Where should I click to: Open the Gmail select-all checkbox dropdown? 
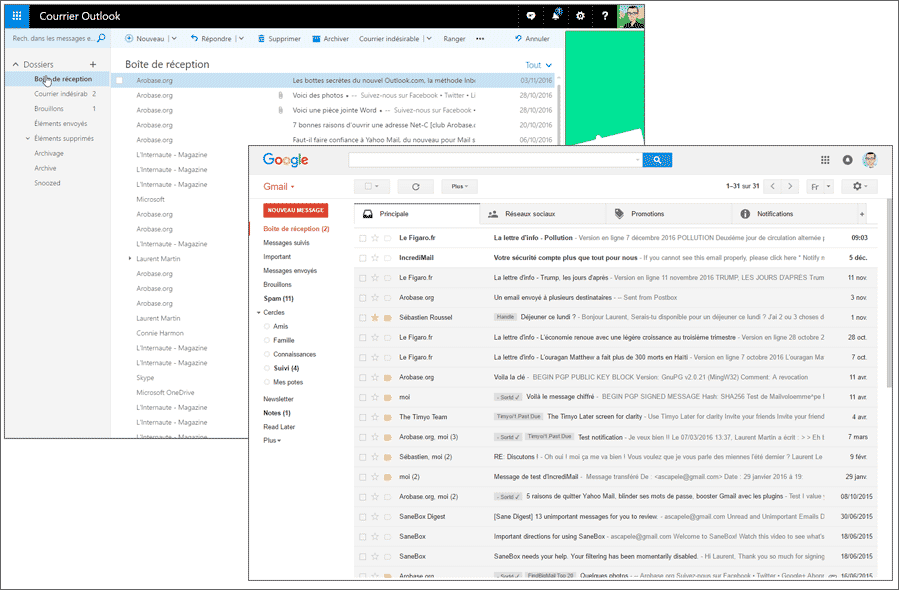coord(371,186)
